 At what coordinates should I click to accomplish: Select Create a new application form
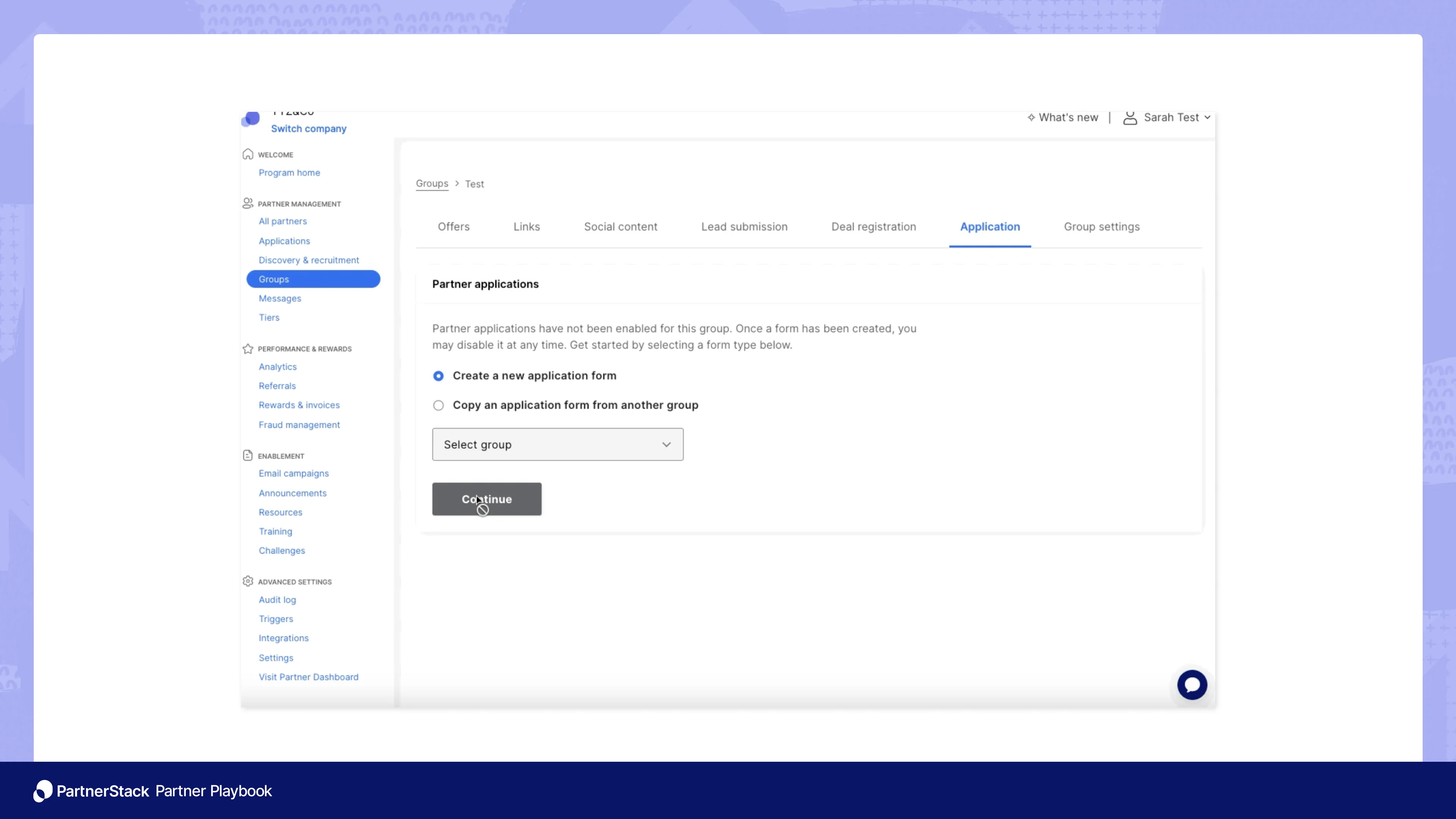(438, 376)
